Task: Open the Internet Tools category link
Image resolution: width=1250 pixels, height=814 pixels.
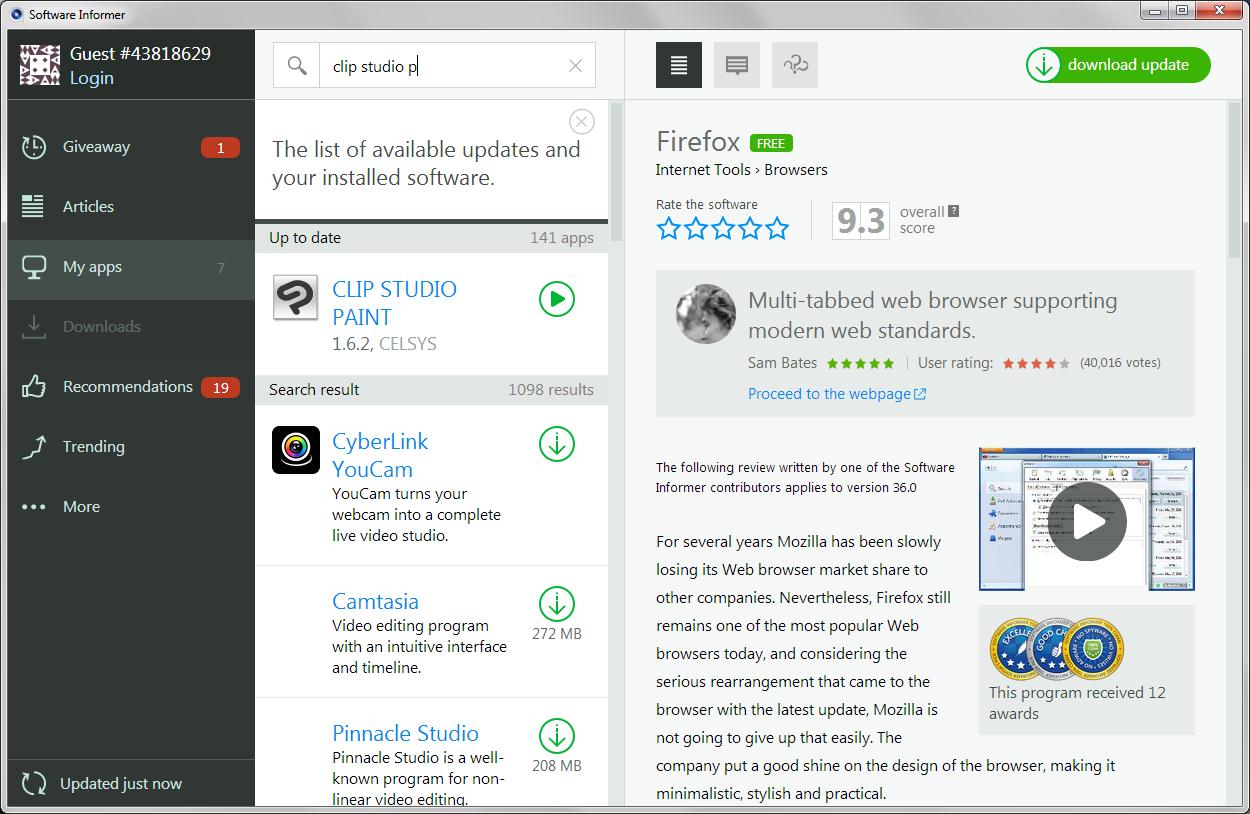Action: [x=703, y=170]
